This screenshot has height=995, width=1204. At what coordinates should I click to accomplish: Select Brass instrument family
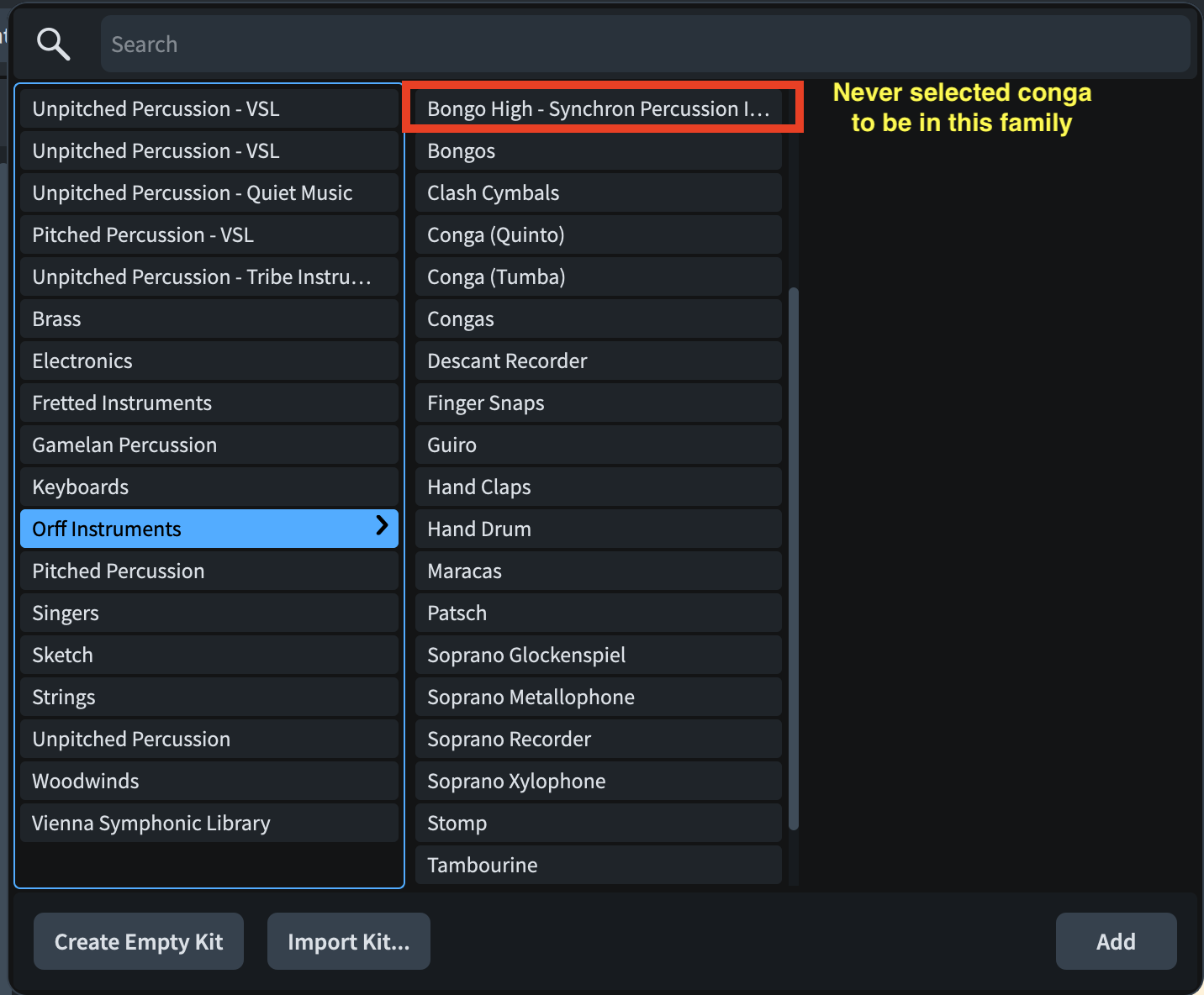(x=209, y=319)
